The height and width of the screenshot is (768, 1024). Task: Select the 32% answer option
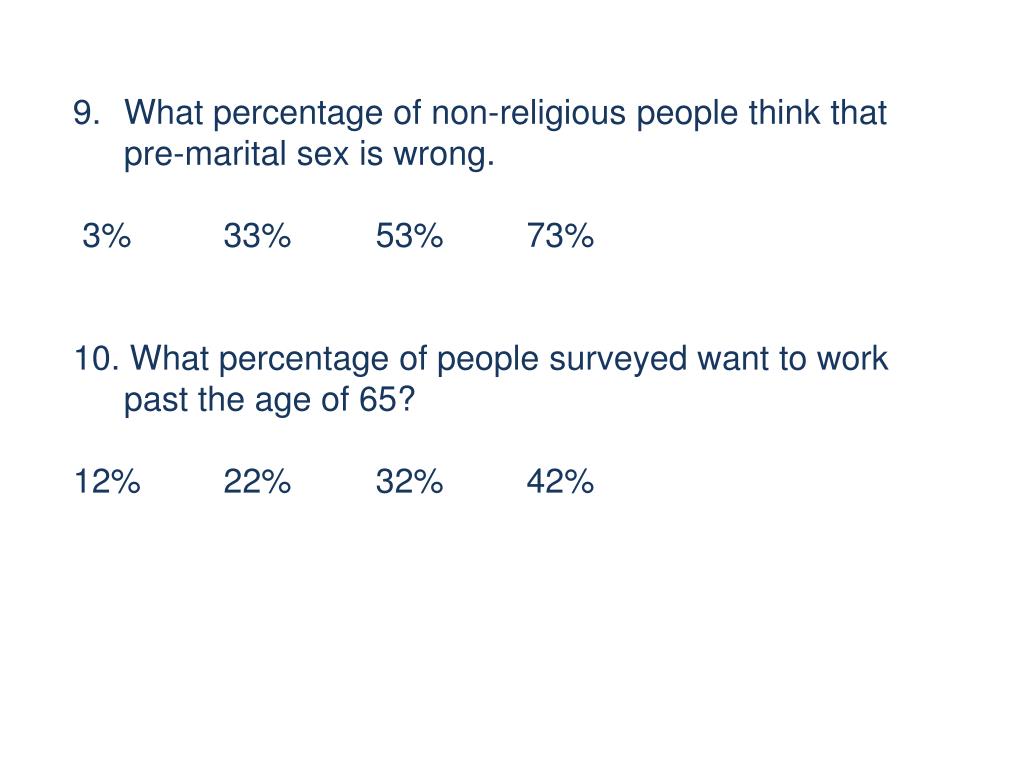(x=409, y=482)
